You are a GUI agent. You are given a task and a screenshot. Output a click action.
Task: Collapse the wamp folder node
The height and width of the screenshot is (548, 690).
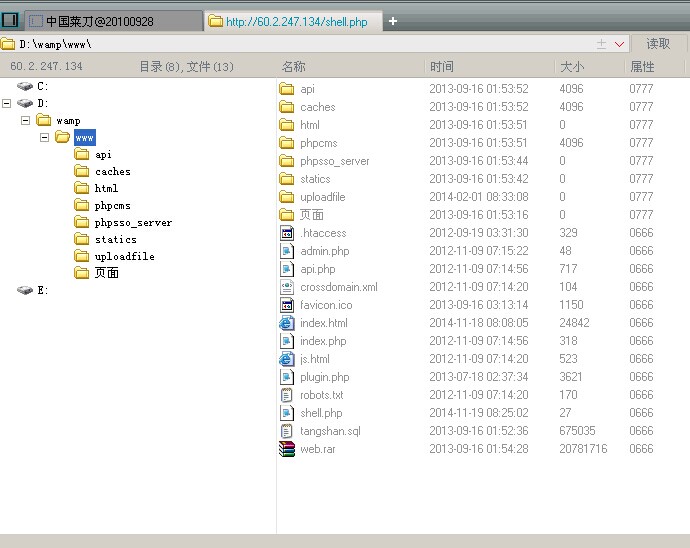pyautogui.click(x=26, y=121)
